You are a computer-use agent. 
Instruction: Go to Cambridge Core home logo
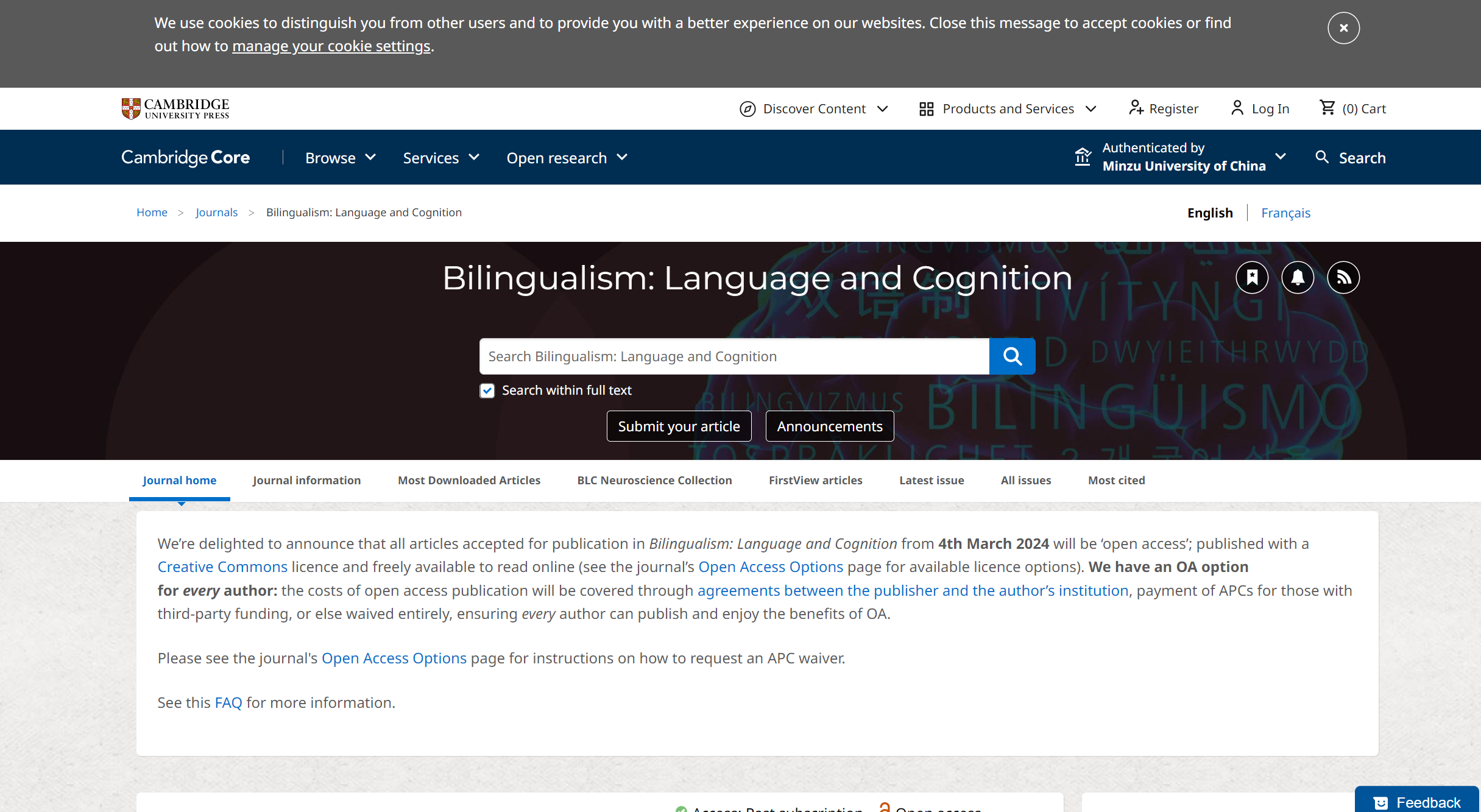(x=185, y=158)
